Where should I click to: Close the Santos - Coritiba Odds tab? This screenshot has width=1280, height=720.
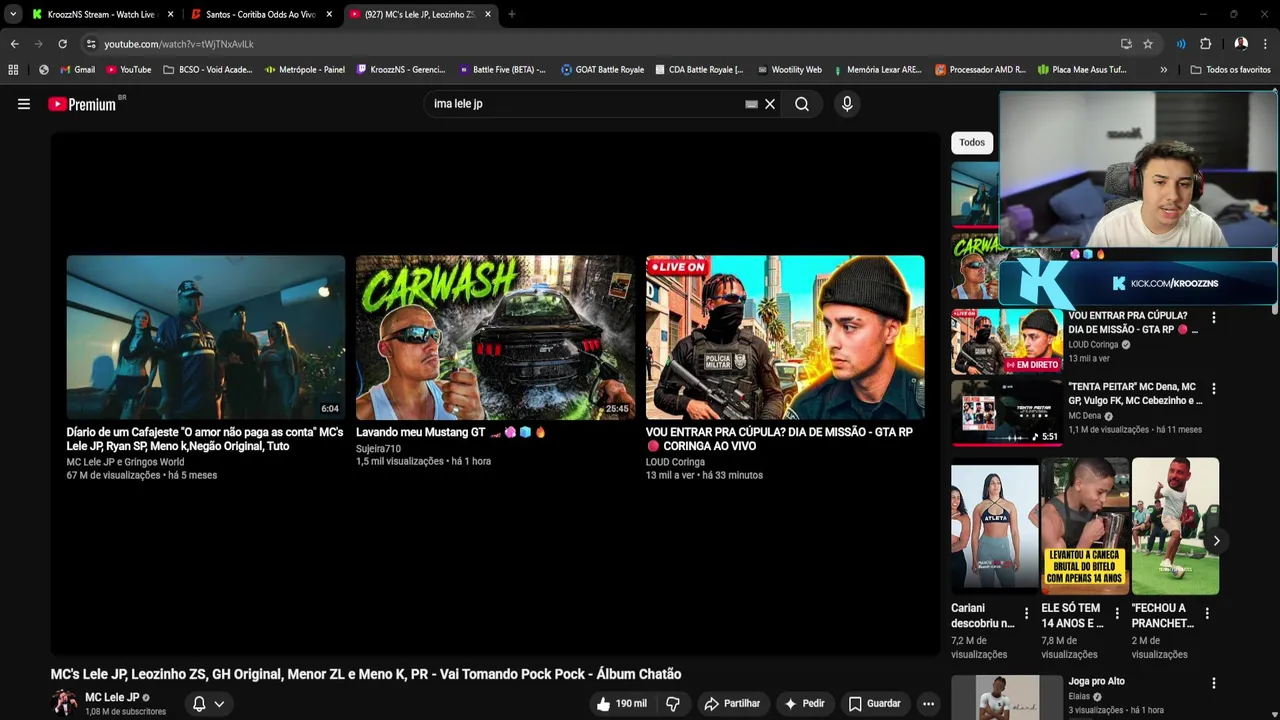[x=329, y=14]
